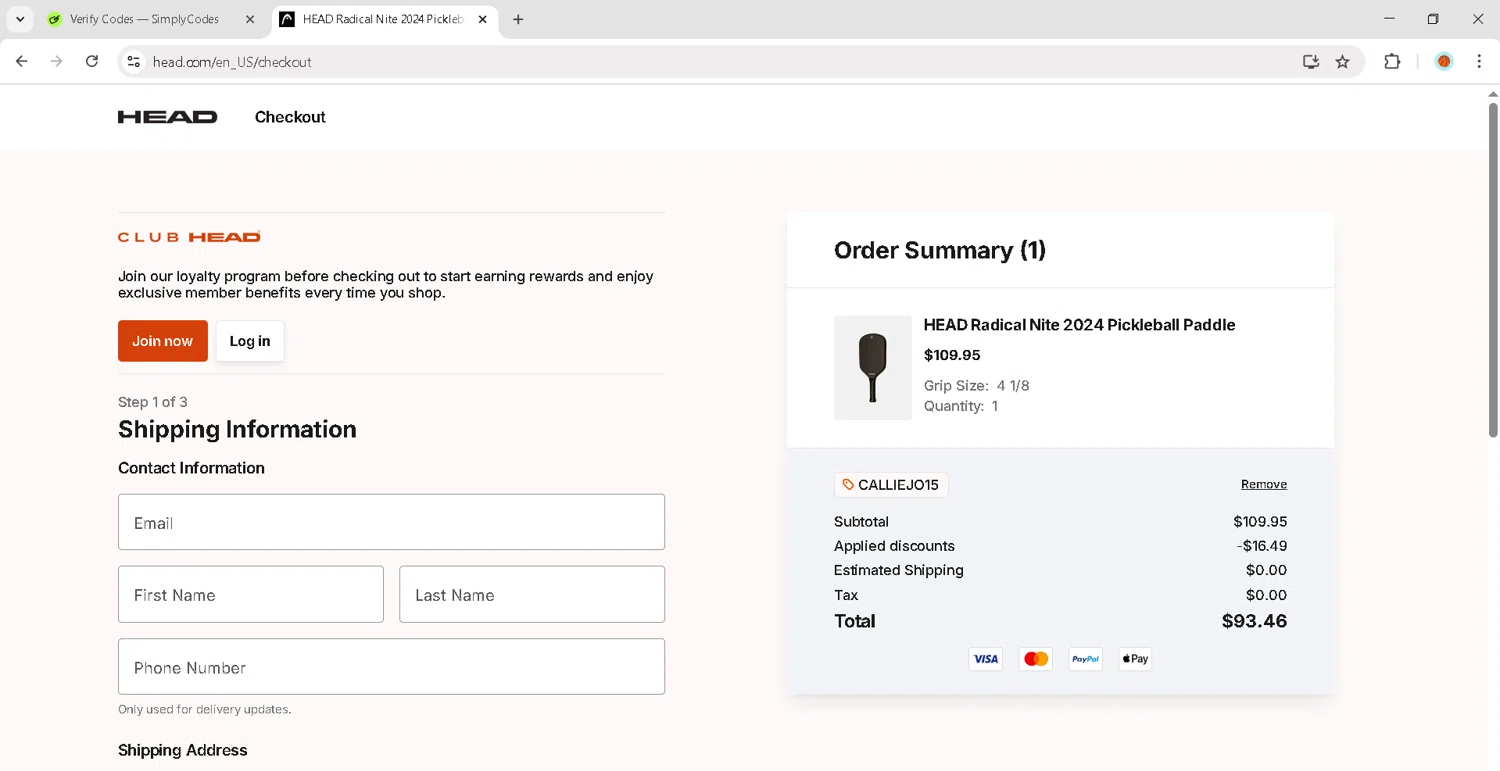
Task: View site information icon in address bar
Action: pos(133,61)
